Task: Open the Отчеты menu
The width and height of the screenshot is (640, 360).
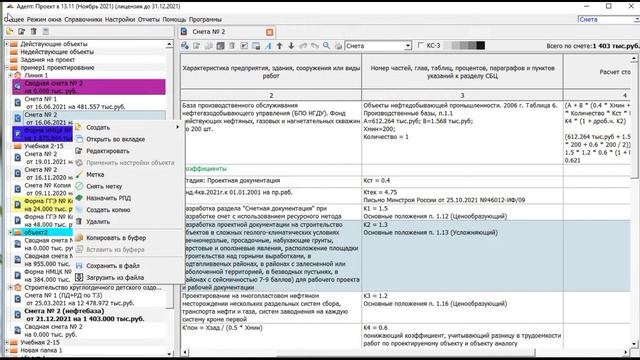Action: 149,19
